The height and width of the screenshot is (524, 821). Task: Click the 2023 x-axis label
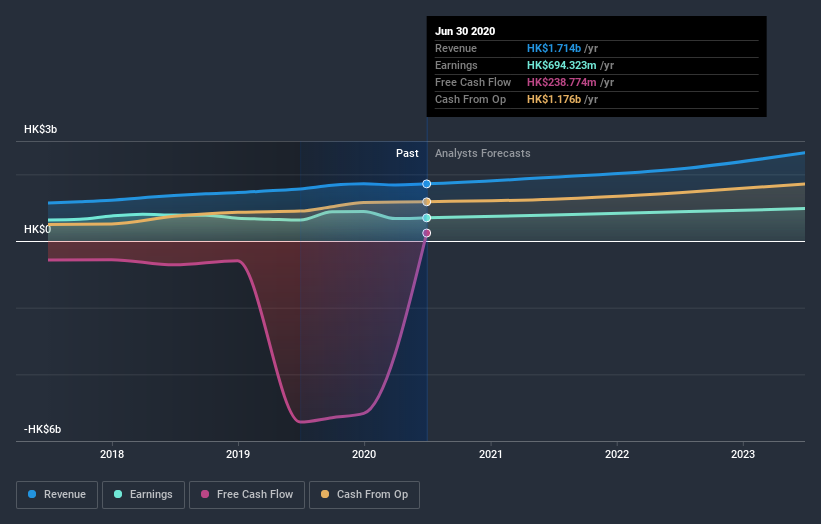743,454
